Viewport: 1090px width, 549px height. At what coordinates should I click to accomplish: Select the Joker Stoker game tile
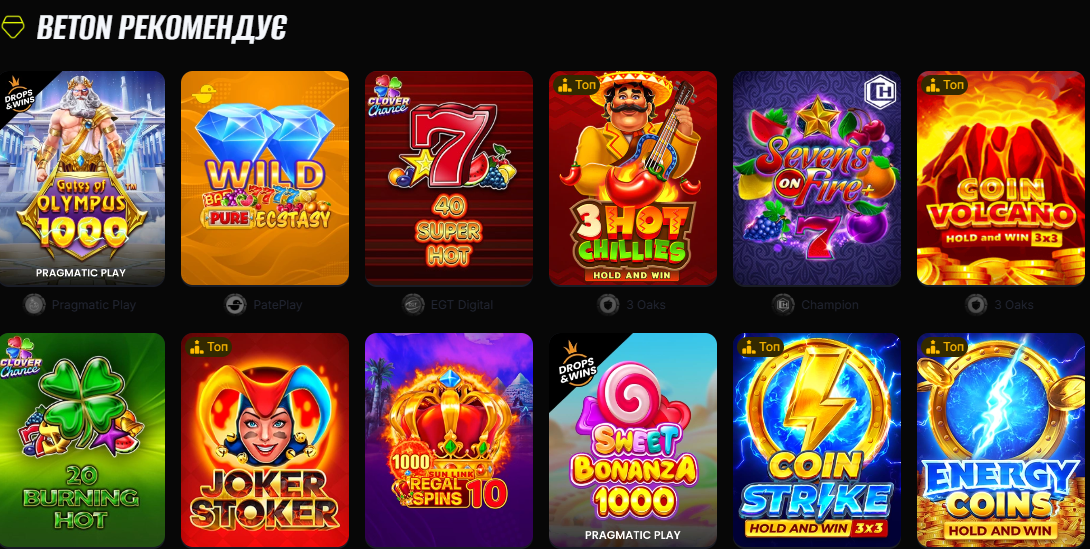pyautogui.click(x=265, y=441)
